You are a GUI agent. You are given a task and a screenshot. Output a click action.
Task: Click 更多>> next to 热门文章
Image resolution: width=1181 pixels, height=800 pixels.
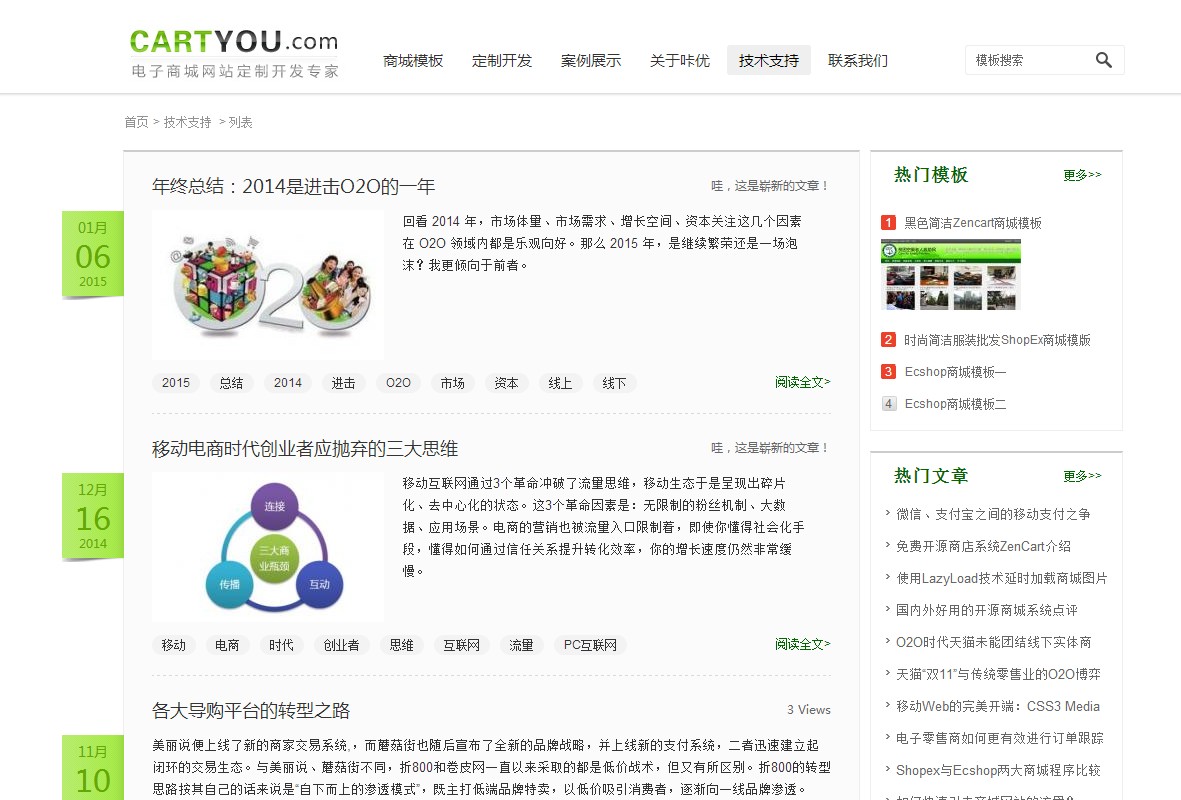pyautogui.click(x=1082, y=476)
